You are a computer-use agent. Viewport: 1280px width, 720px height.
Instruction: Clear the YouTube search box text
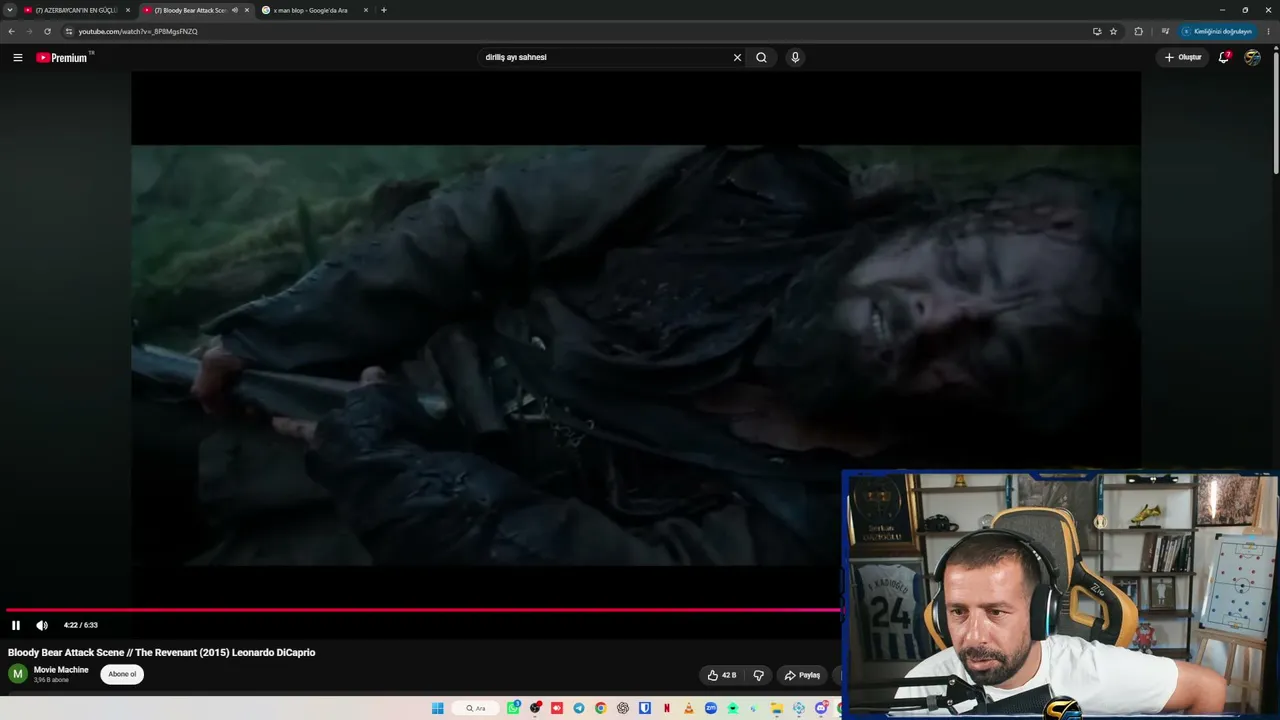point(737,57)
